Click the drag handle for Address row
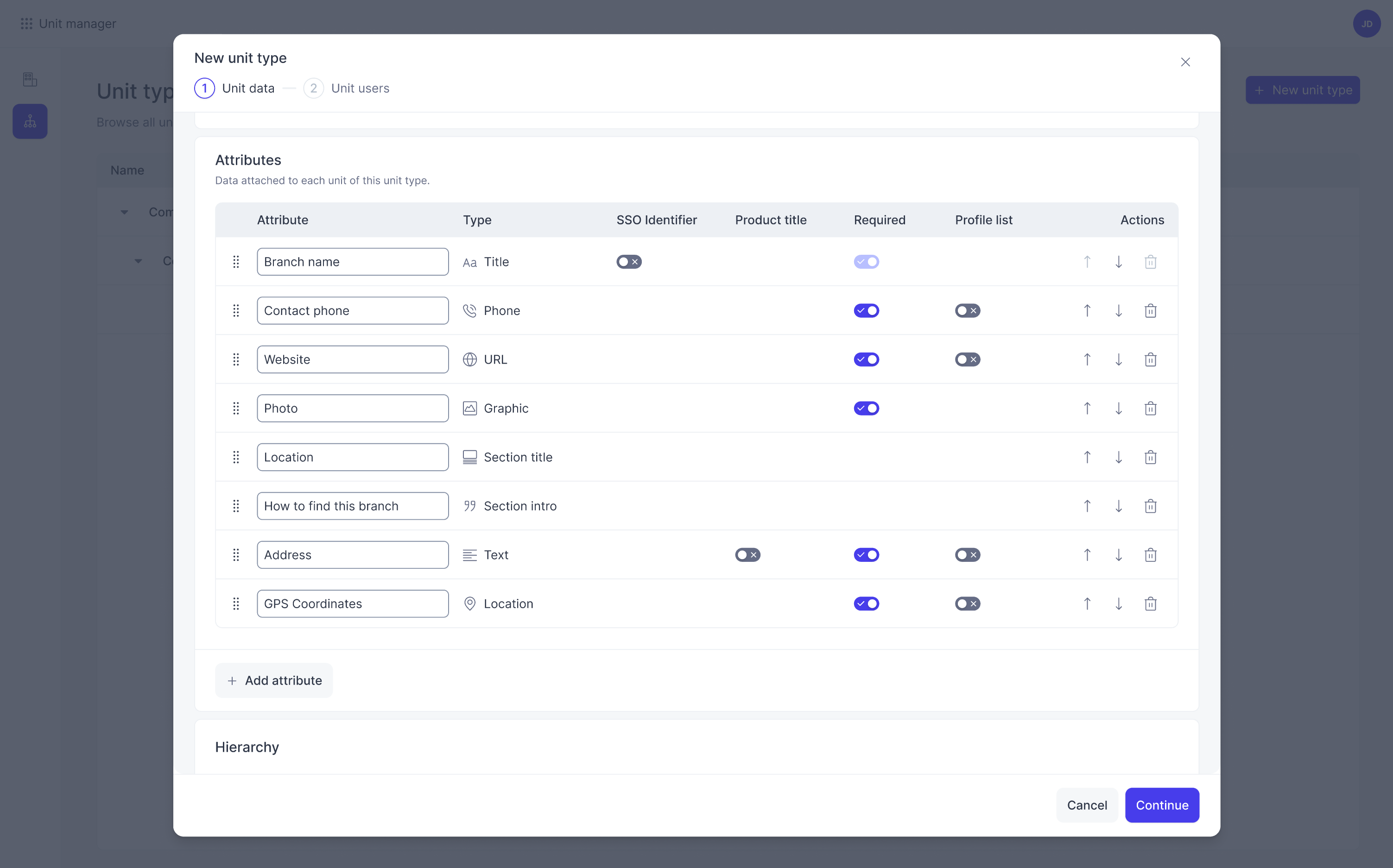 236,554
